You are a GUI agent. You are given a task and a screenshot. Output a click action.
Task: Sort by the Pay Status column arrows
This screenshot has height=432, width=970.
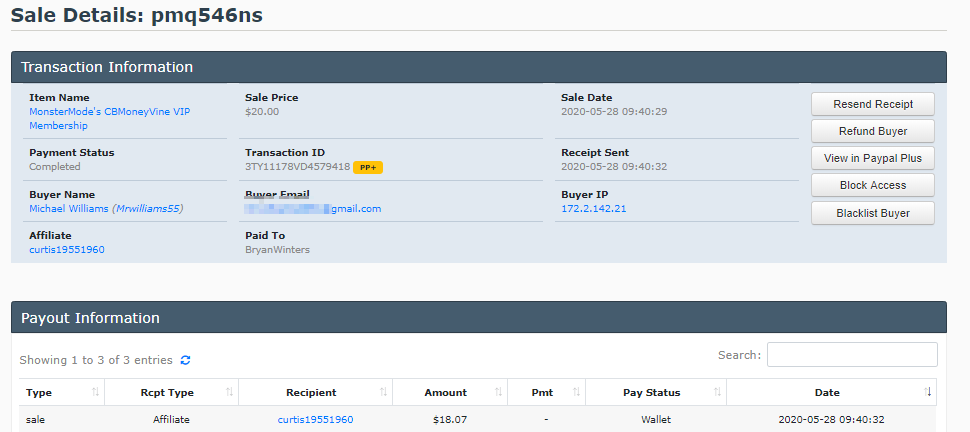(x=717, y=392)
